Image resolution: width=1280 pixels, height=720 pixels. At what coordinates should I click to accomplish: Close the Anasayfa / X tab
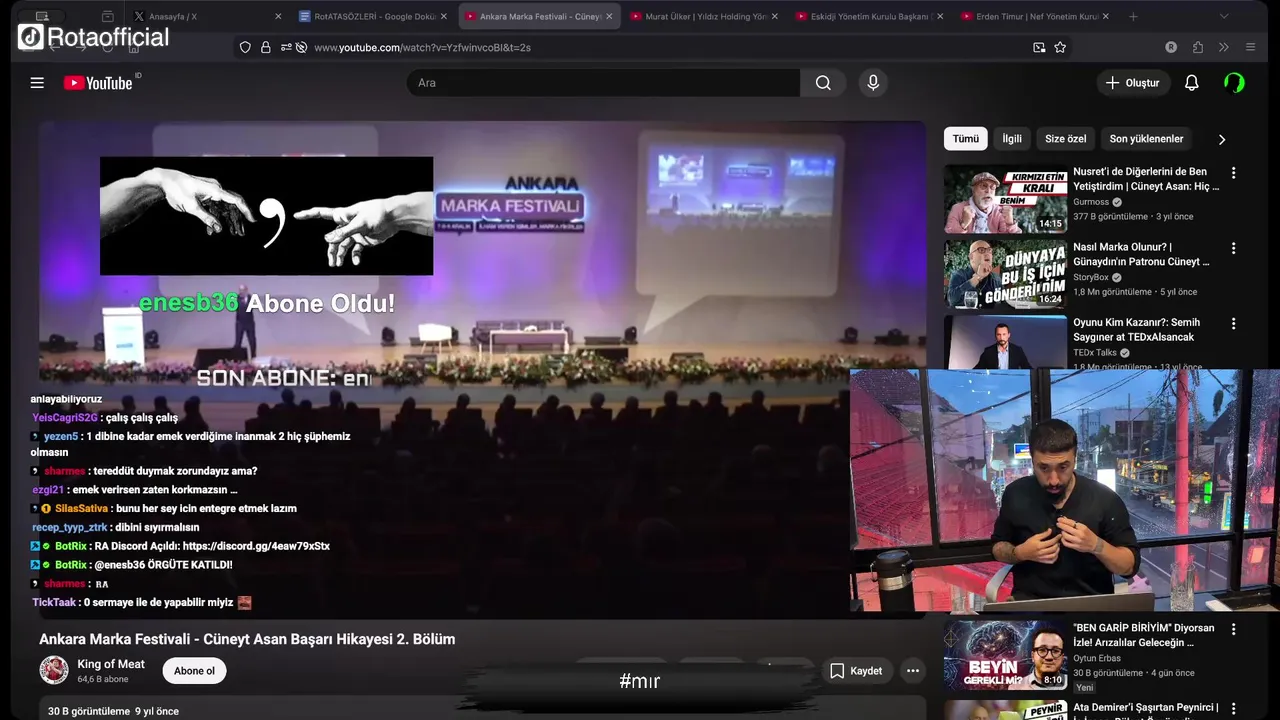tap(278, 17)
